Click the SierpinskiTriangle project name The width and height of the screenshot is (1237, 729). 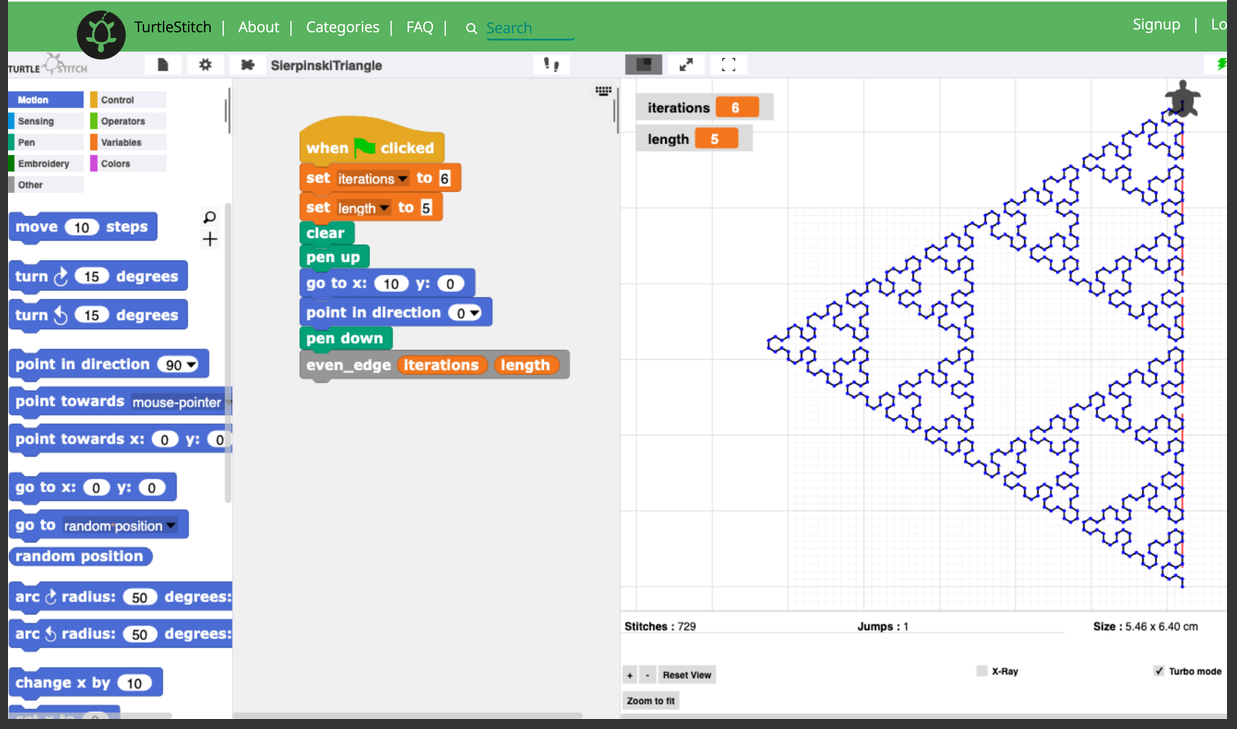pos(326,65)
